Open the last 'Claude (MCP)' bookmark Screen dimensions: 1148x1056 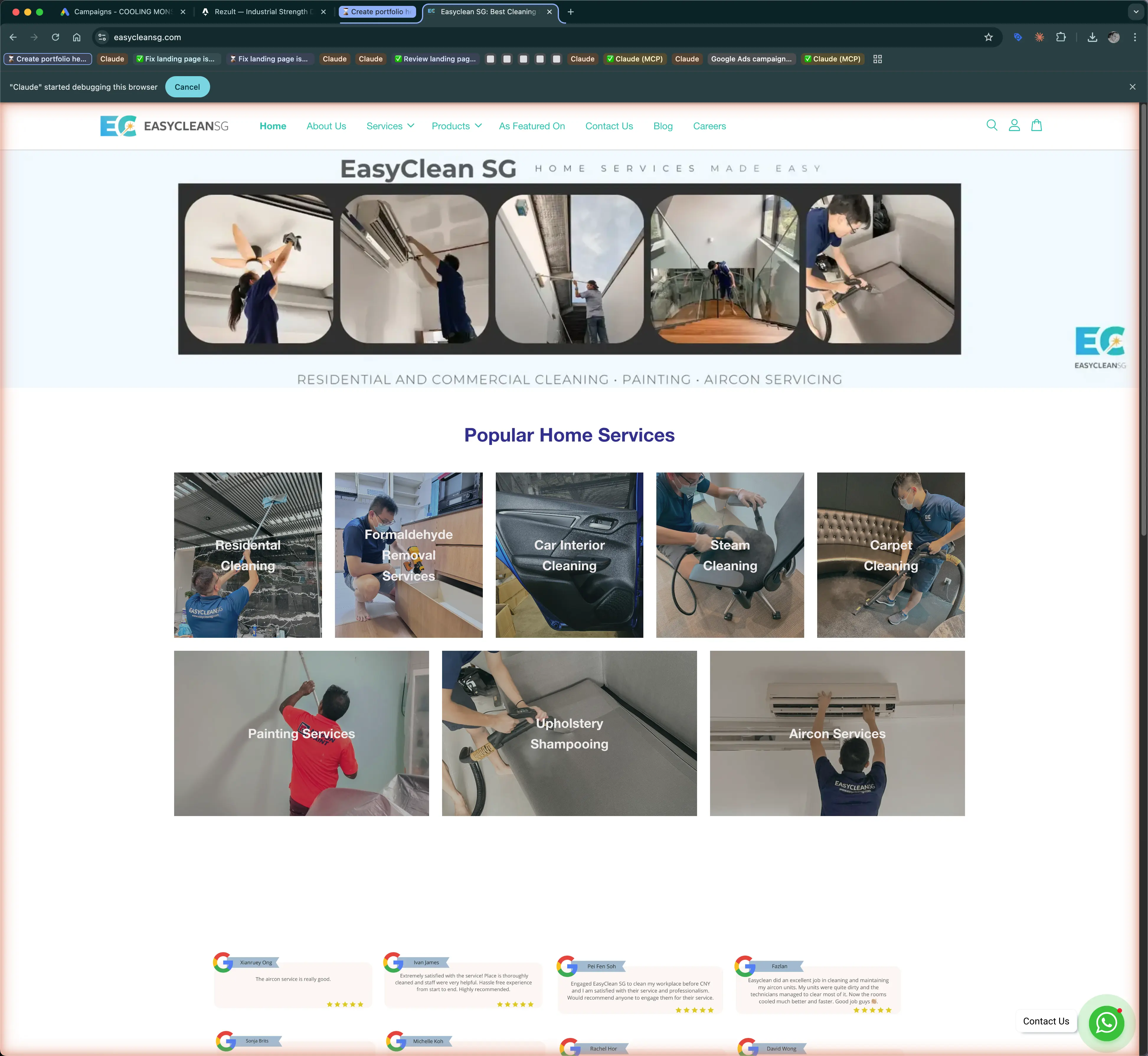(833, 59)
